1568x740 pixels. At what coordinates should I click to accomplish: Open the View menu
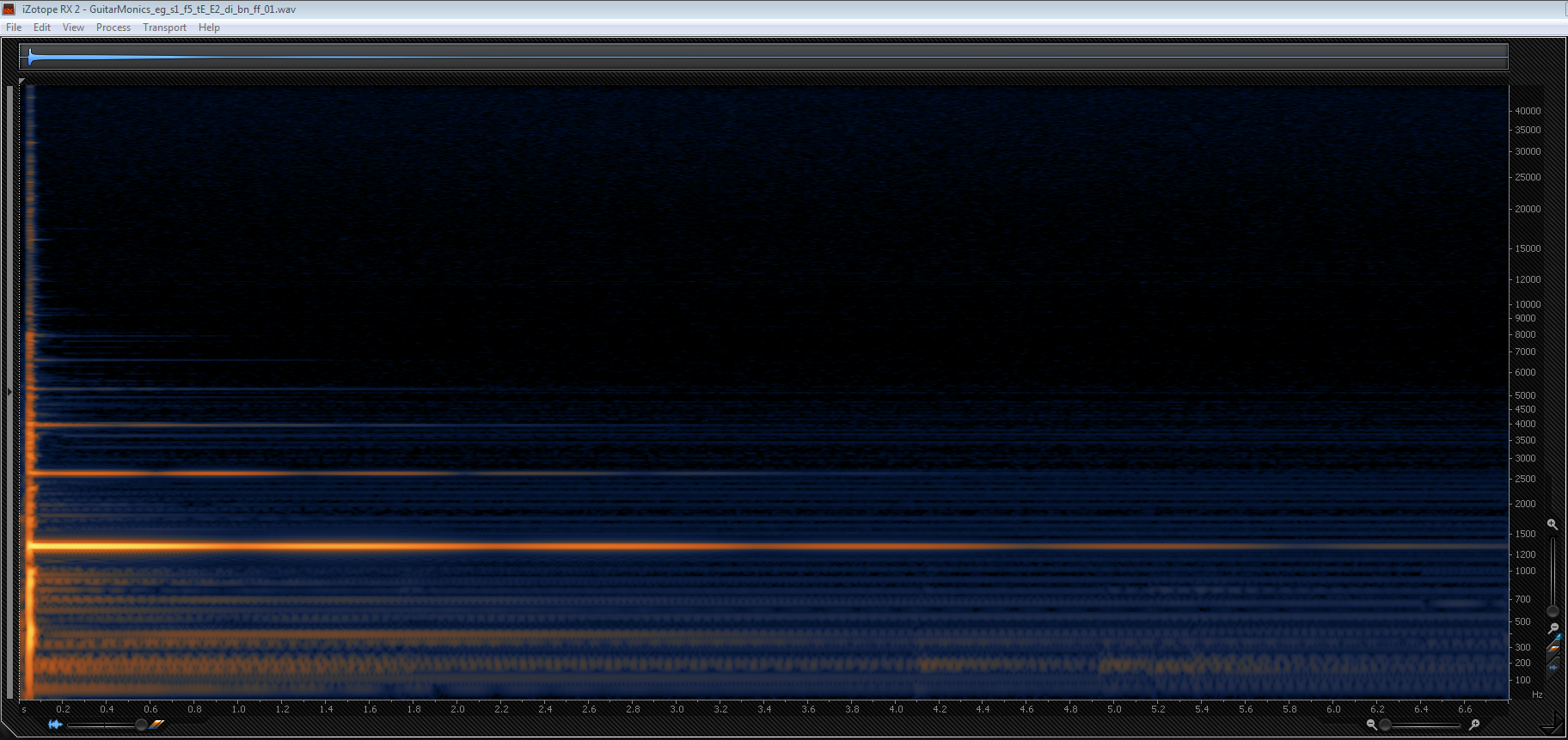point(73,28)
